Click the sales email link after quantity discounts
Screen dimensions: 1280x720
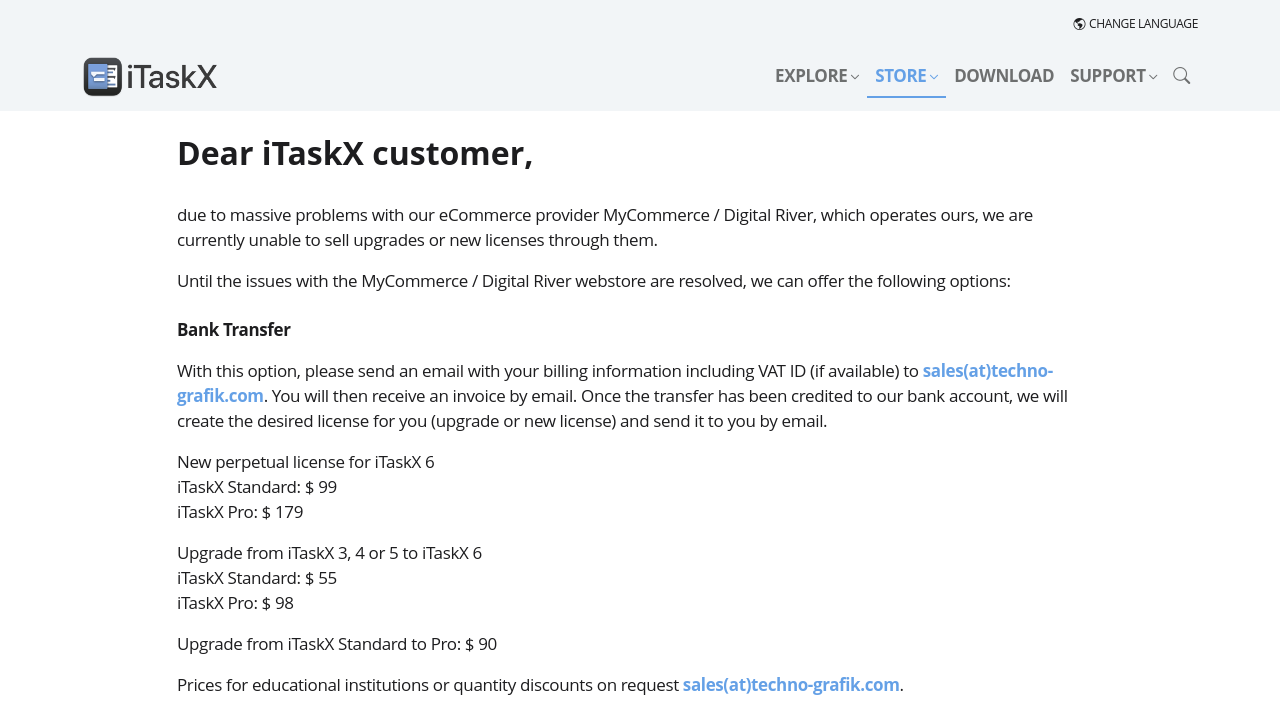(x=791, y=685)
